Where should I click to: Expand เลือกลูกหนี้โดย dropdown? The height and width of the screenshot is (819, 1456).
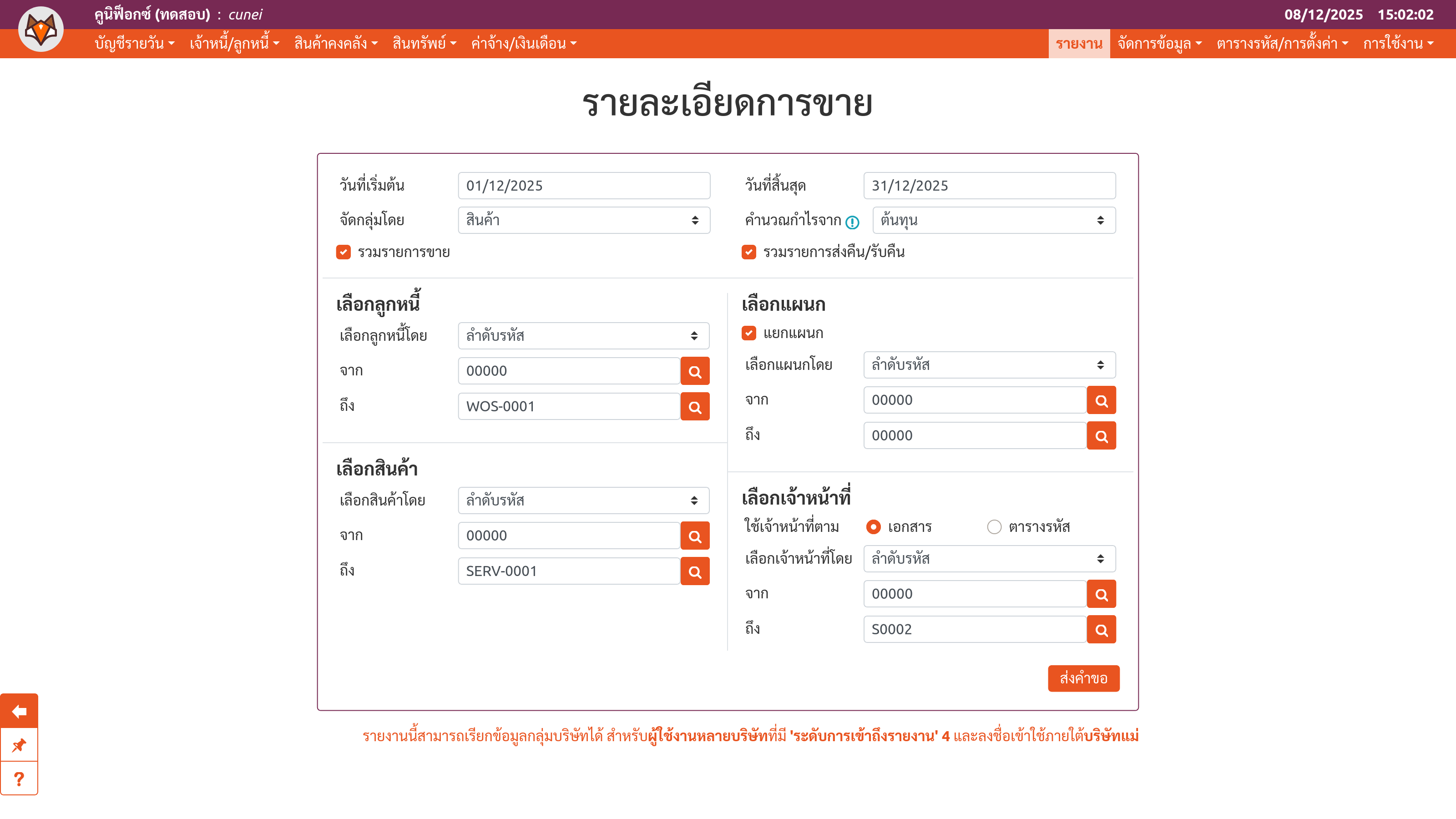[x=583, y=336]
